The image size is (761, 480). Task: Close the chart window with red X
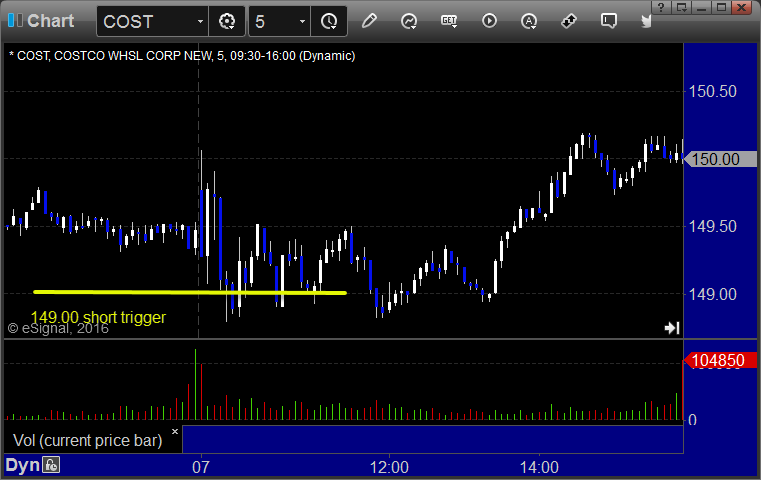point(742,7)
